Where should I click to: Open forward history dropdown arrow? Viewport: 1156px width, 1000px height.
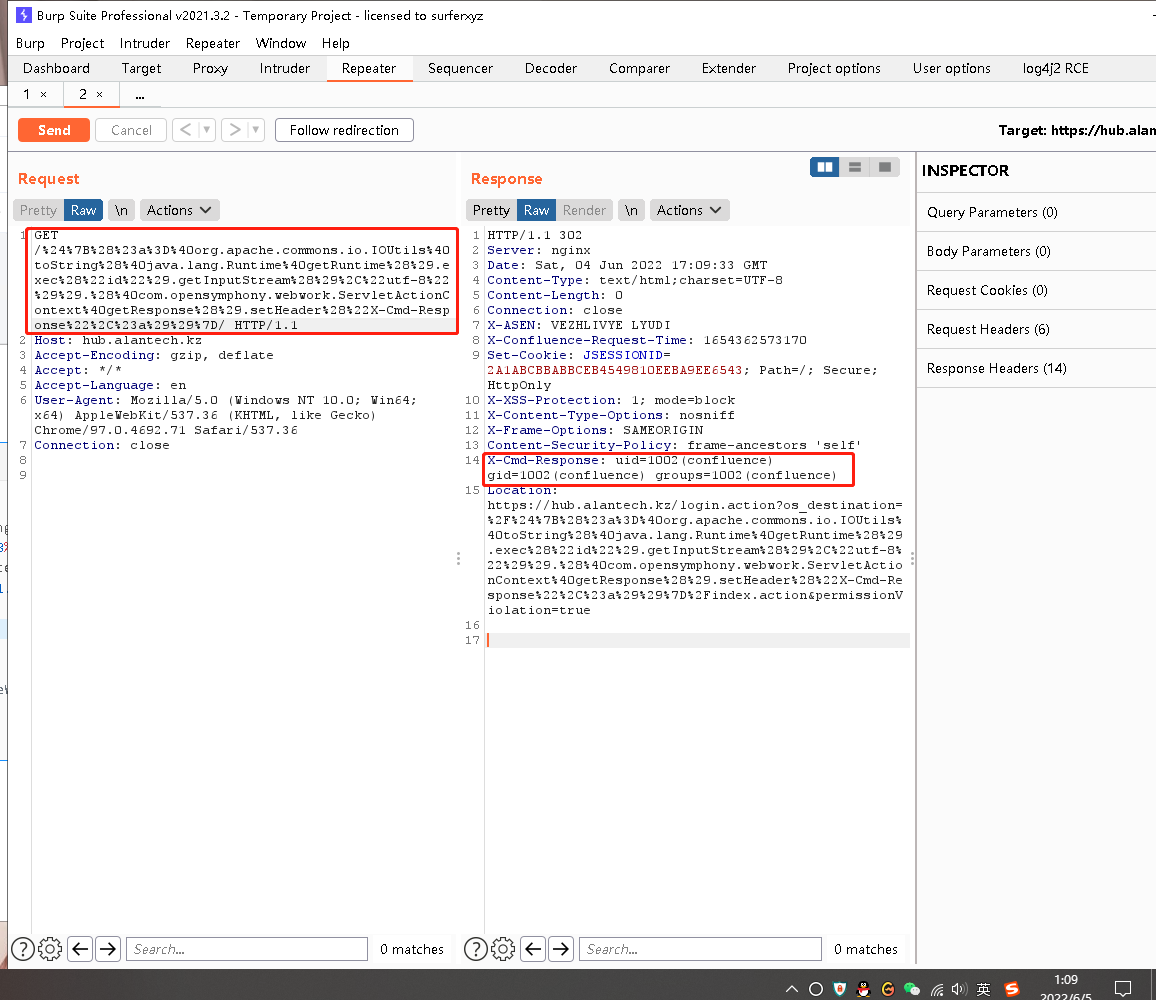255,130
